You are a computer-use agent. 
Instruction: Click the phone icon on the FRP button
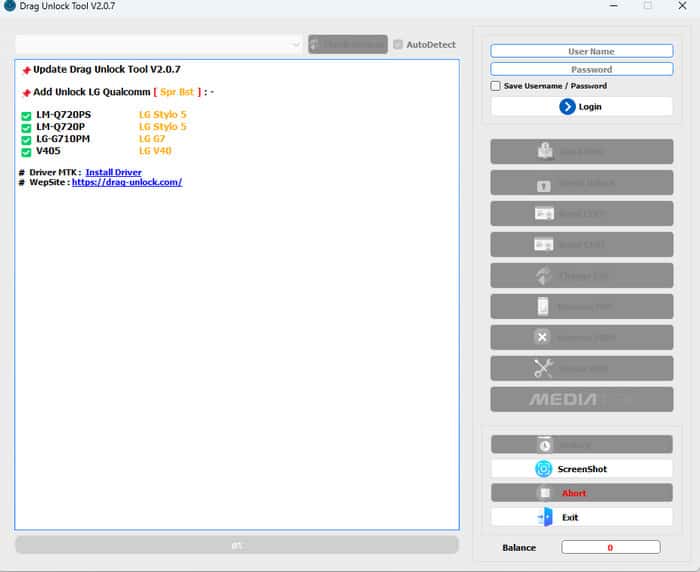543,306
